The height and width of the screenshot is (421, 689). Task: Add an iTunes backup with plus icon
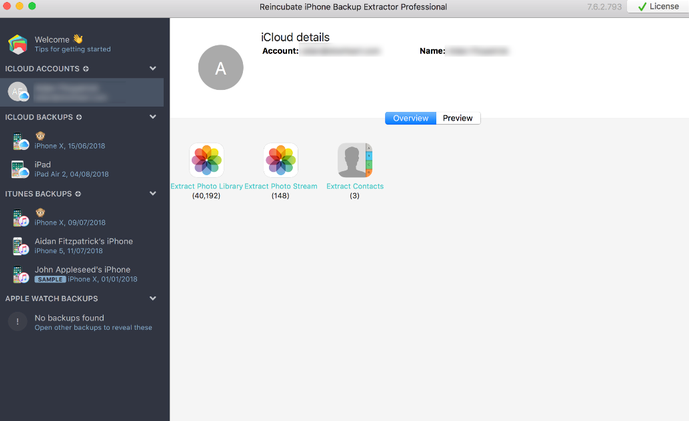78,194
